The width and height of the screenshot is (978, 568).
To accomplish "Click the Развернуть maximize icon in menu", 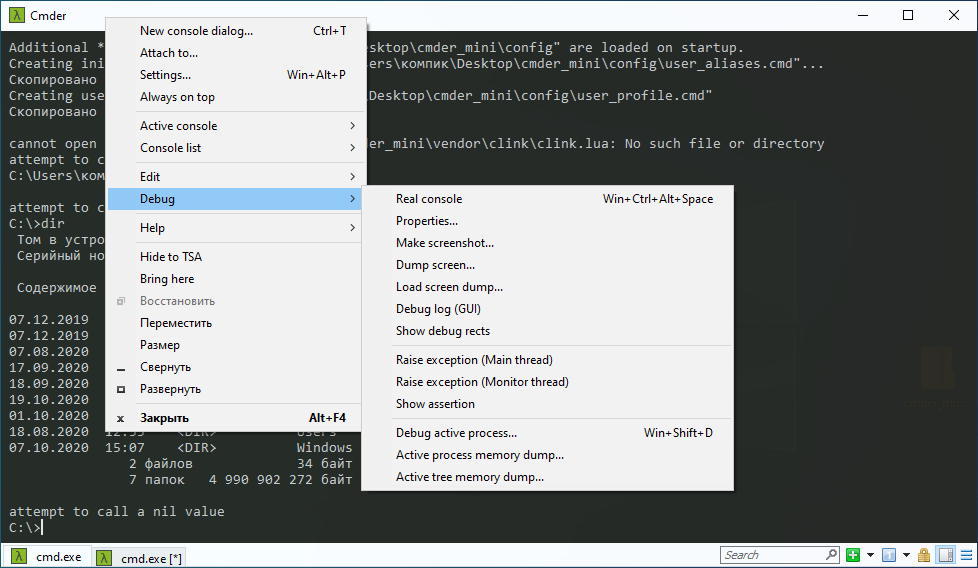I will point(121,389).
